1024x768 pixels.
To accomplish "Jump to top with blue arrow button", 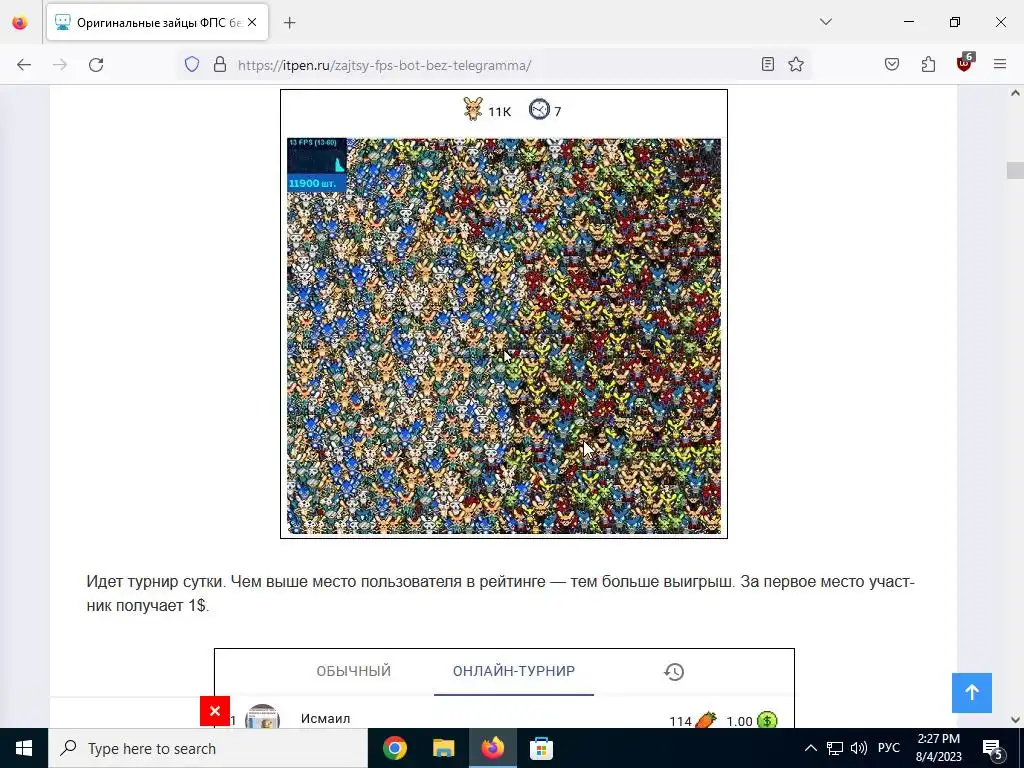I will (972, 693).
